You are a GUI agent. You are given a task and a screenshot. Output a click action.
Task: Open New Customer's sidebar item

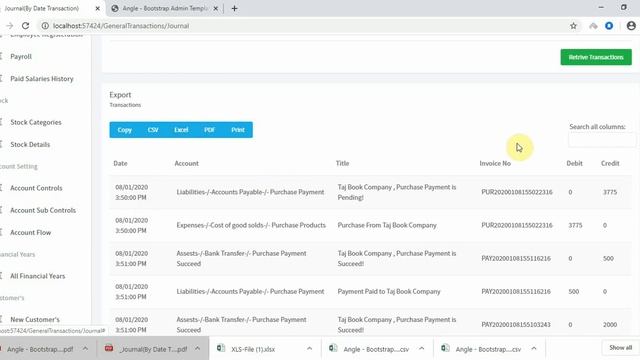click(x=35, y=320)
